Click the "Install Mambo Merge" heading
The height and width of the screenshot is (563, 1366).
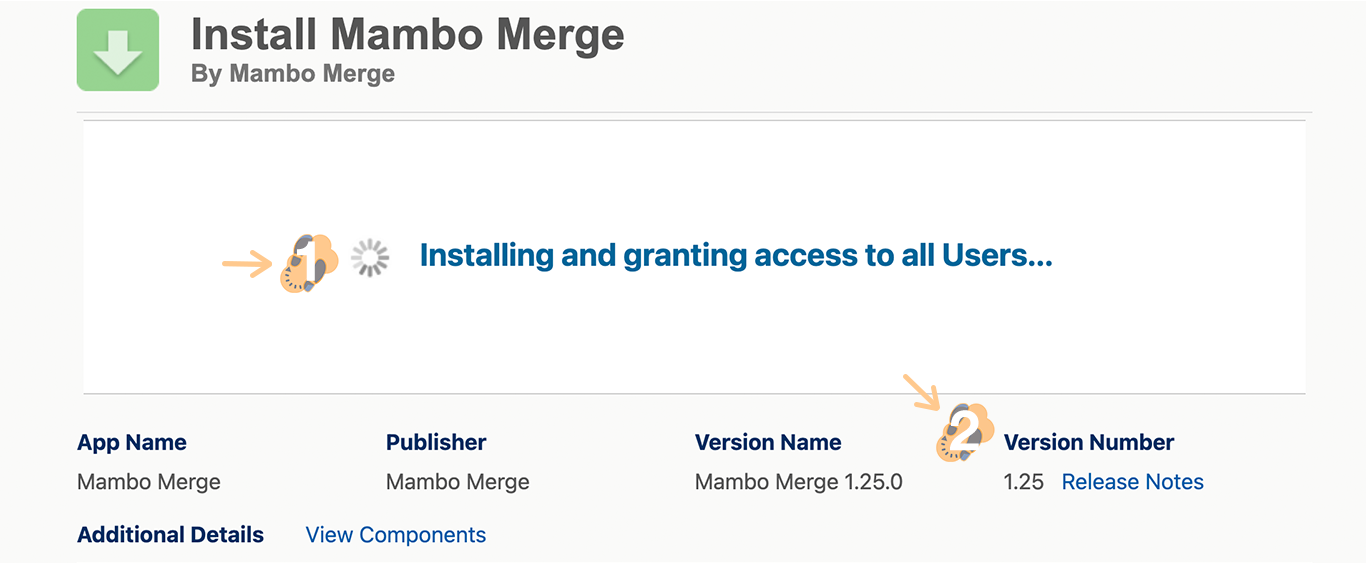point(408,34)
